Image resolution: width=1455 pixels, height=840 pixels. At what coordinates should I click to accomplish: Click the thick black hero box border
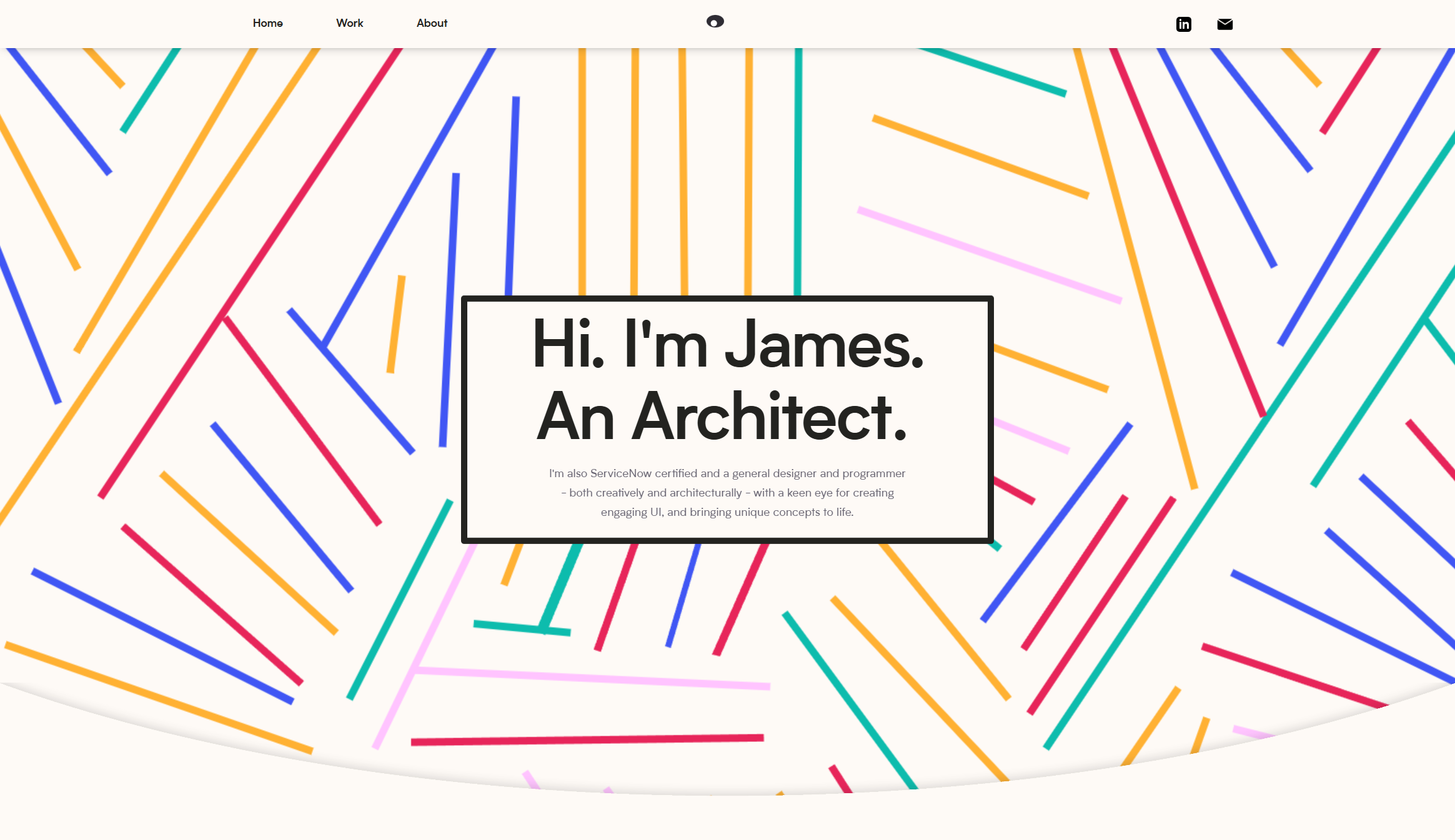727,299
